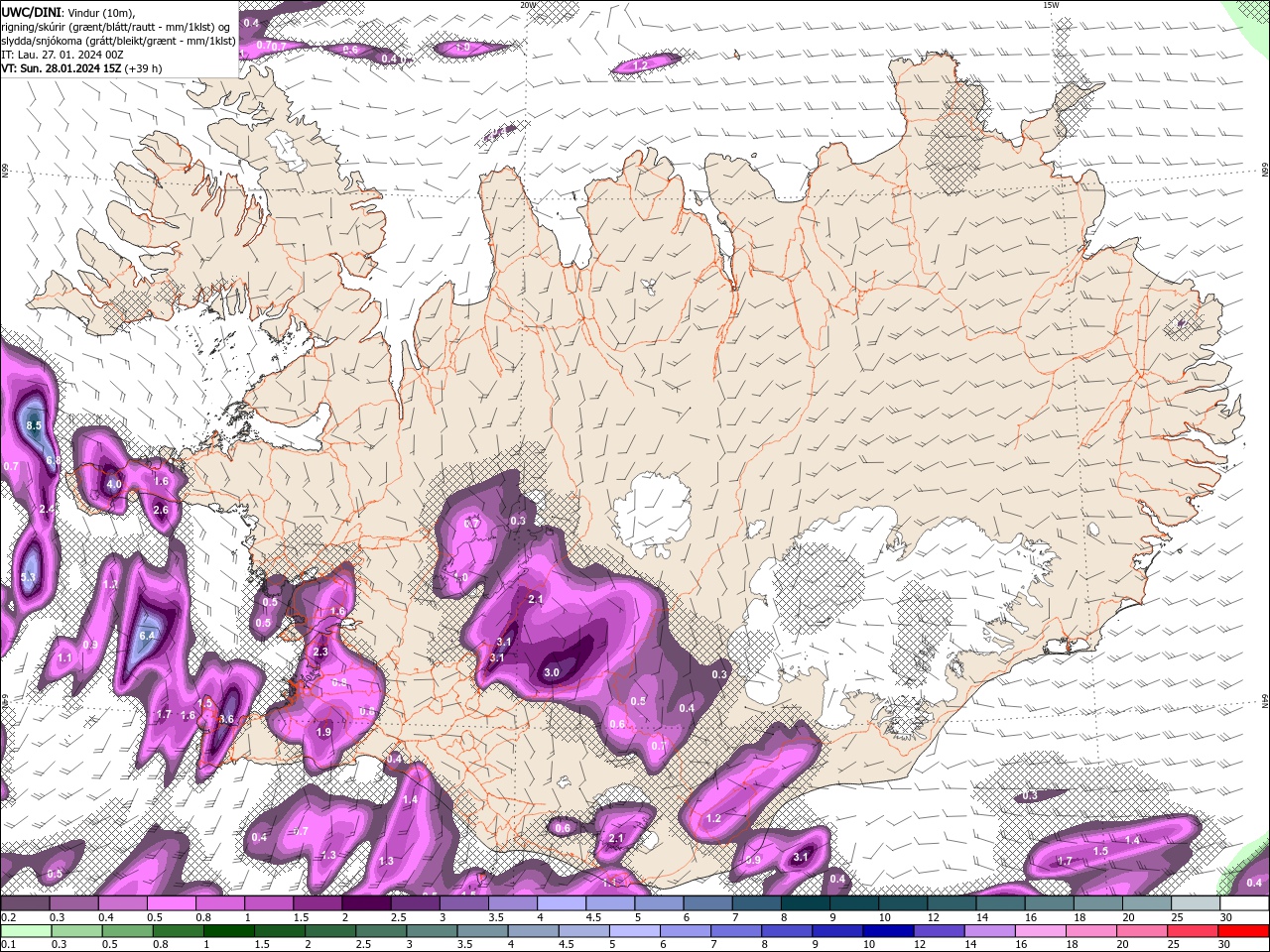
Task: Click the 'VT: Sun. 28.01.2024 15Z (+39 h)' line
Action: click(81, 68)
